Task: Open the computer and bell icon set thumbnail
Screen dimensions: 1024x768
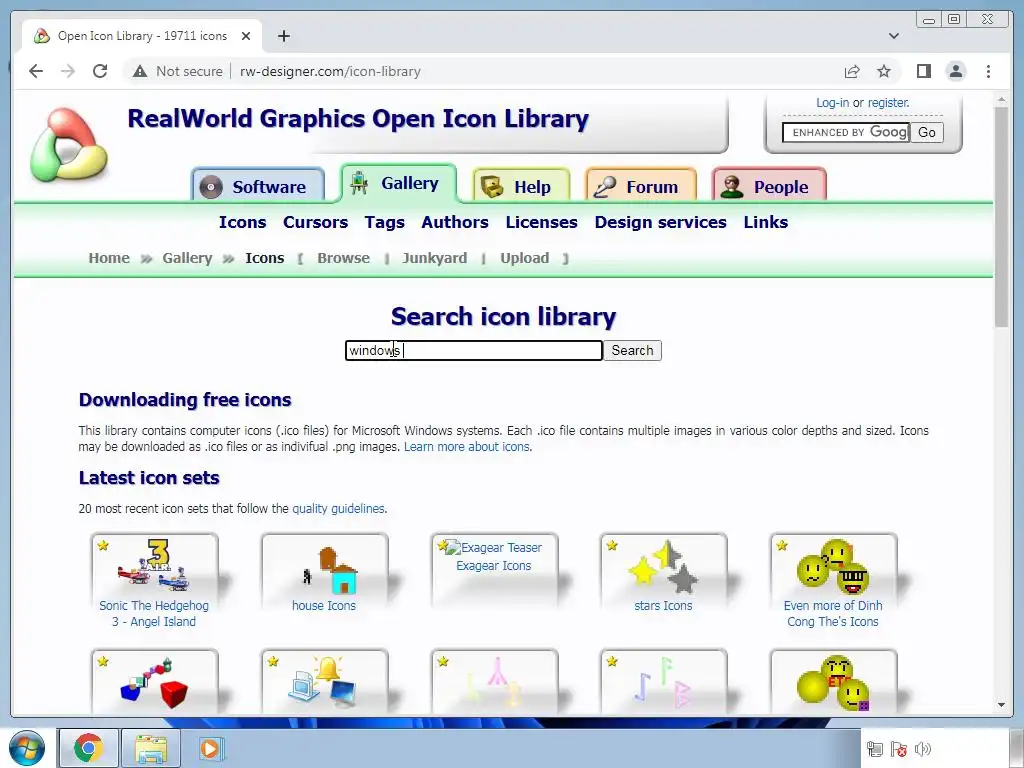Action: click(x=325, y=682)
